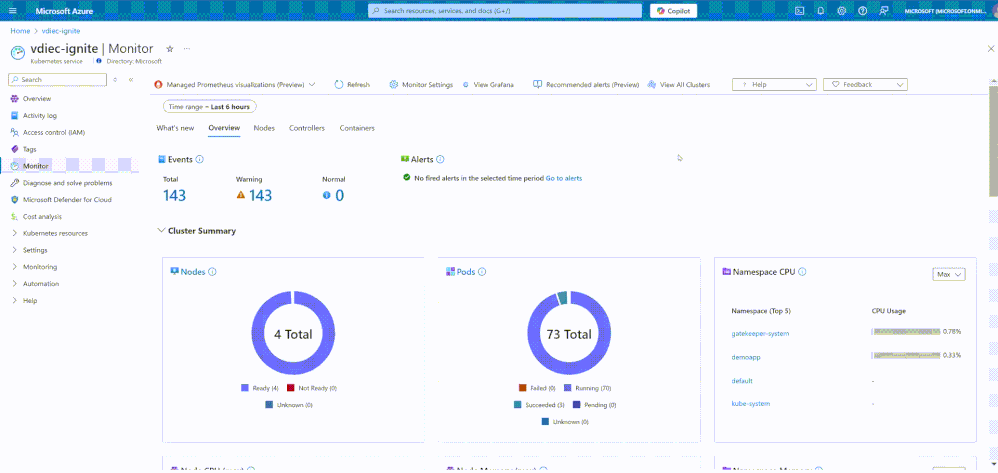Image resolution: width=998 pixels, height=473 pixels.
Task: Open Microsoft Defender for Cloud
Action: click(67, 199)
